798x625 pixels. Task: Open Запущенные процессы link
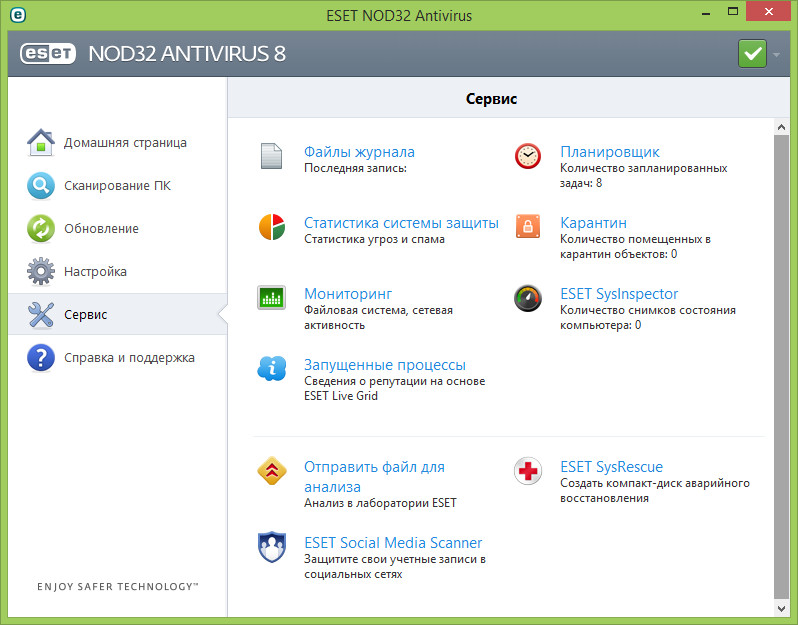[x=385, y=365]
